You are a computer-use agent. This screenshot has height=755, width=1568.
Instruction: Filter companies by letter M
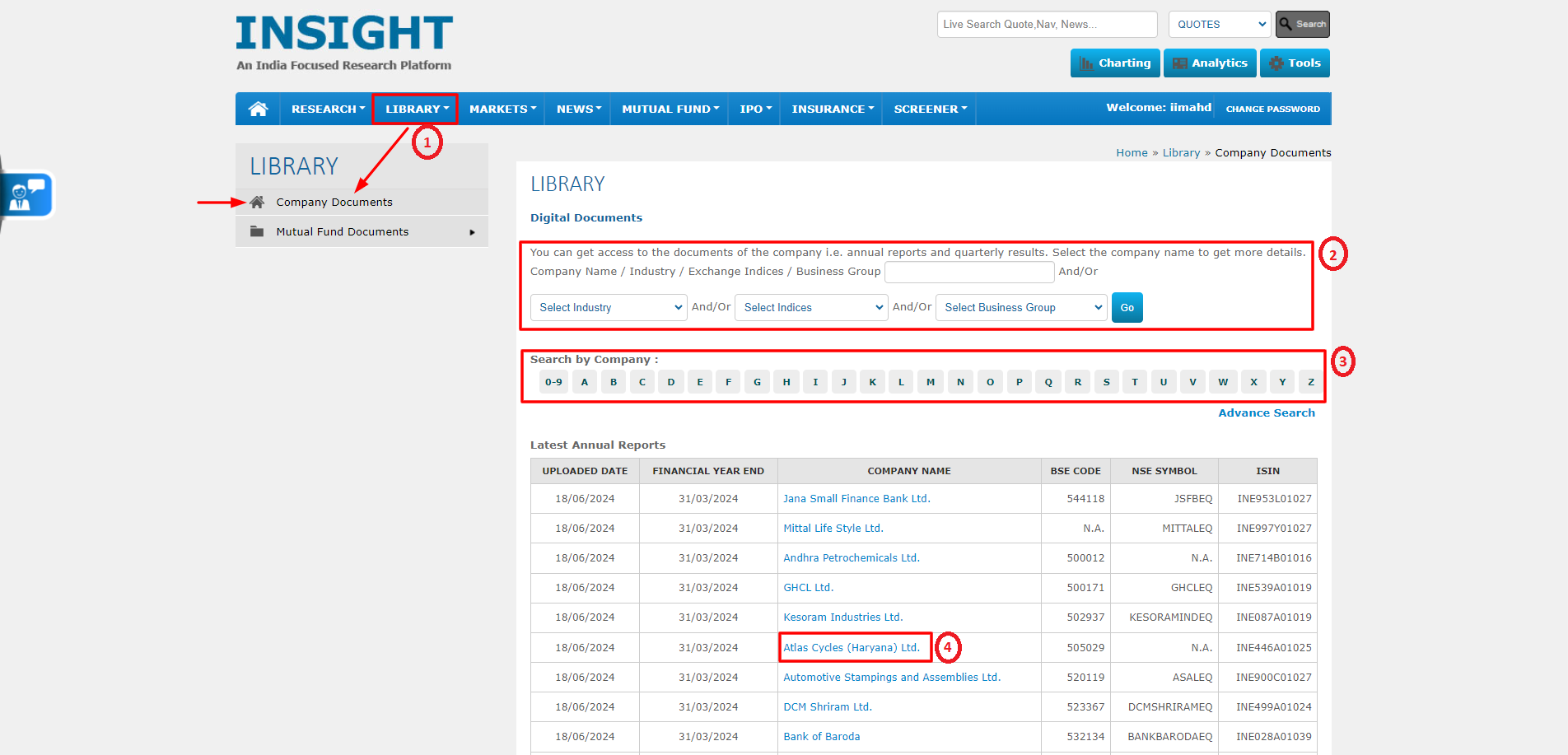click(931, 382)
